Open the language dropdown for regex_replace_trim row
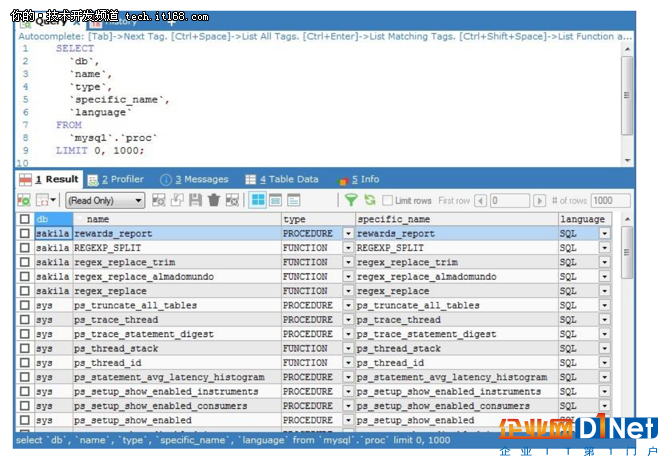This screenshot has height=456, width=658. pyautogui.click(x=604, y=262)
